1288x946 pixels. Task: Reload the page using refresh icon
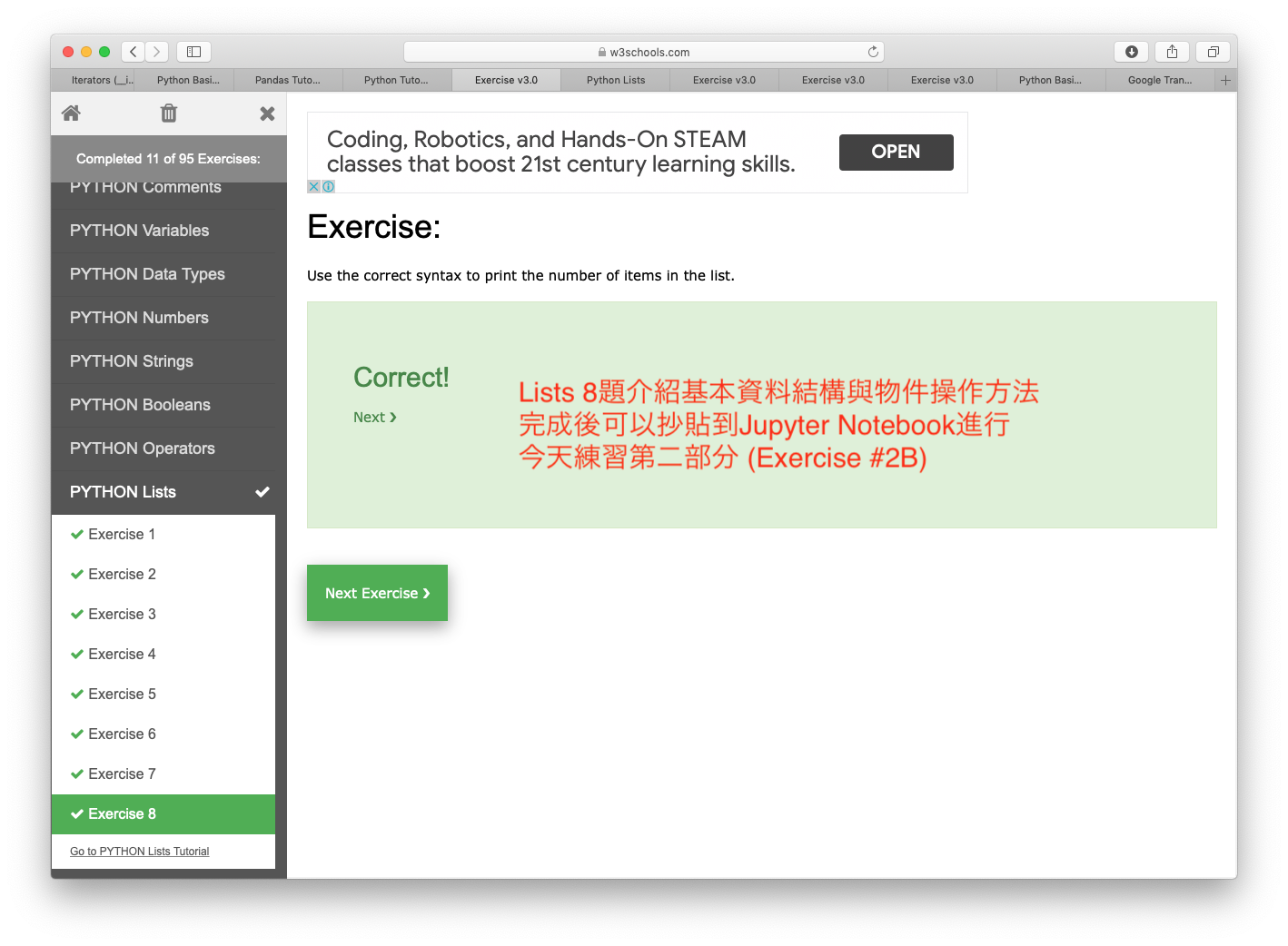point(873,52)
